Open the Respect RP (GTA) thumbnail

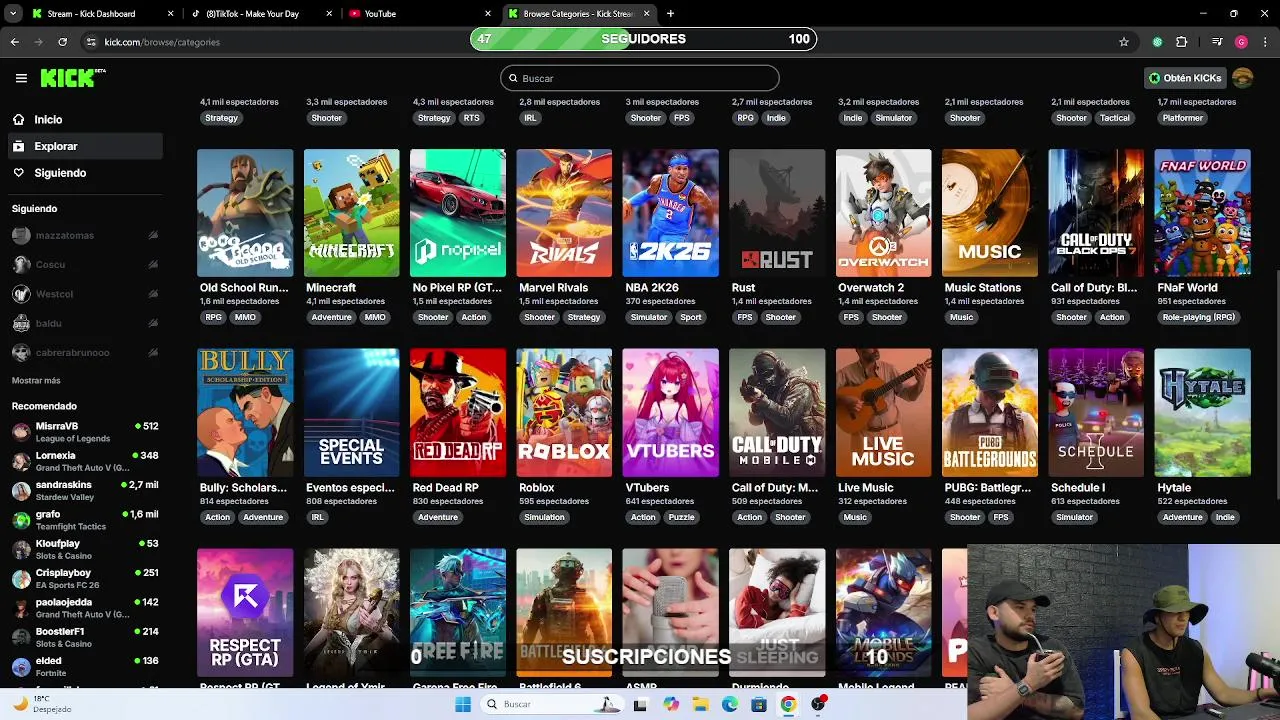pyautogui.click(x=245, y=612)
